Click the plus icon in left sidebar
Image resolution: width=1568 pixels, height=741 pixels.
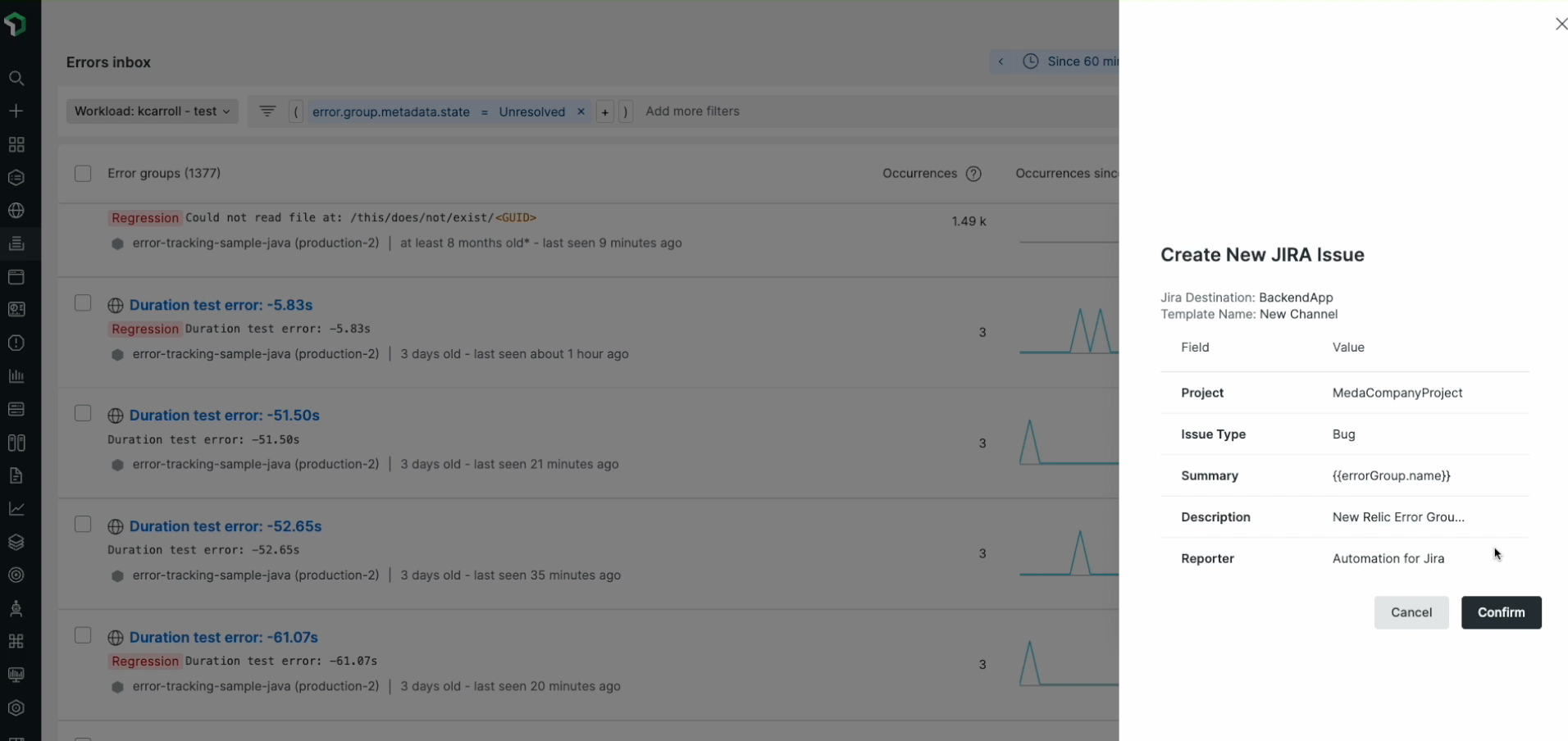(16, 111)
